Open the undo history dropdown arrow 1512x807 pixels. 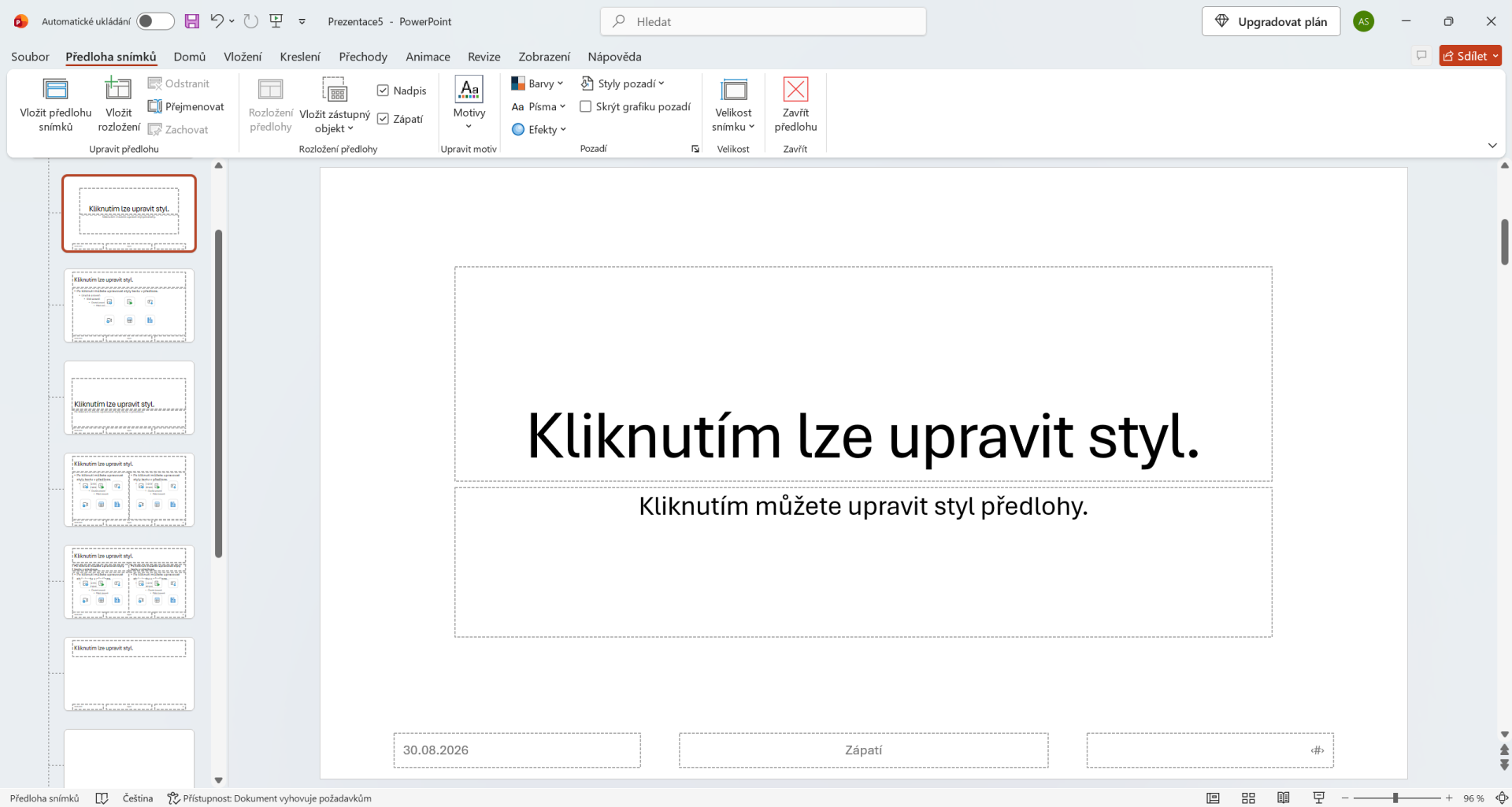[232, 21]
